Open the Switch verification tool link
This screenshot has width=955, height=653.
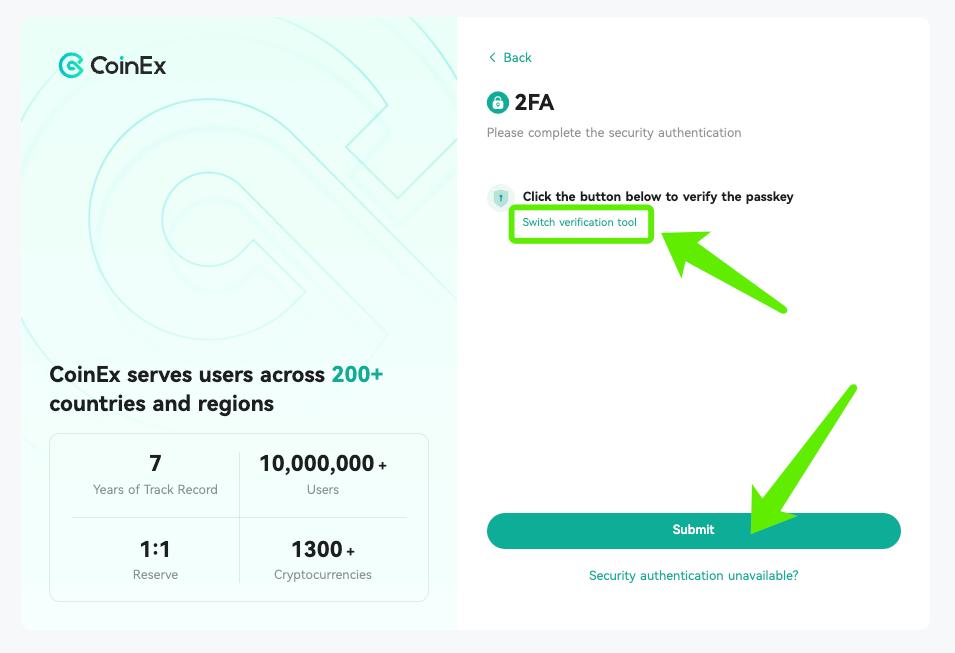579,222
